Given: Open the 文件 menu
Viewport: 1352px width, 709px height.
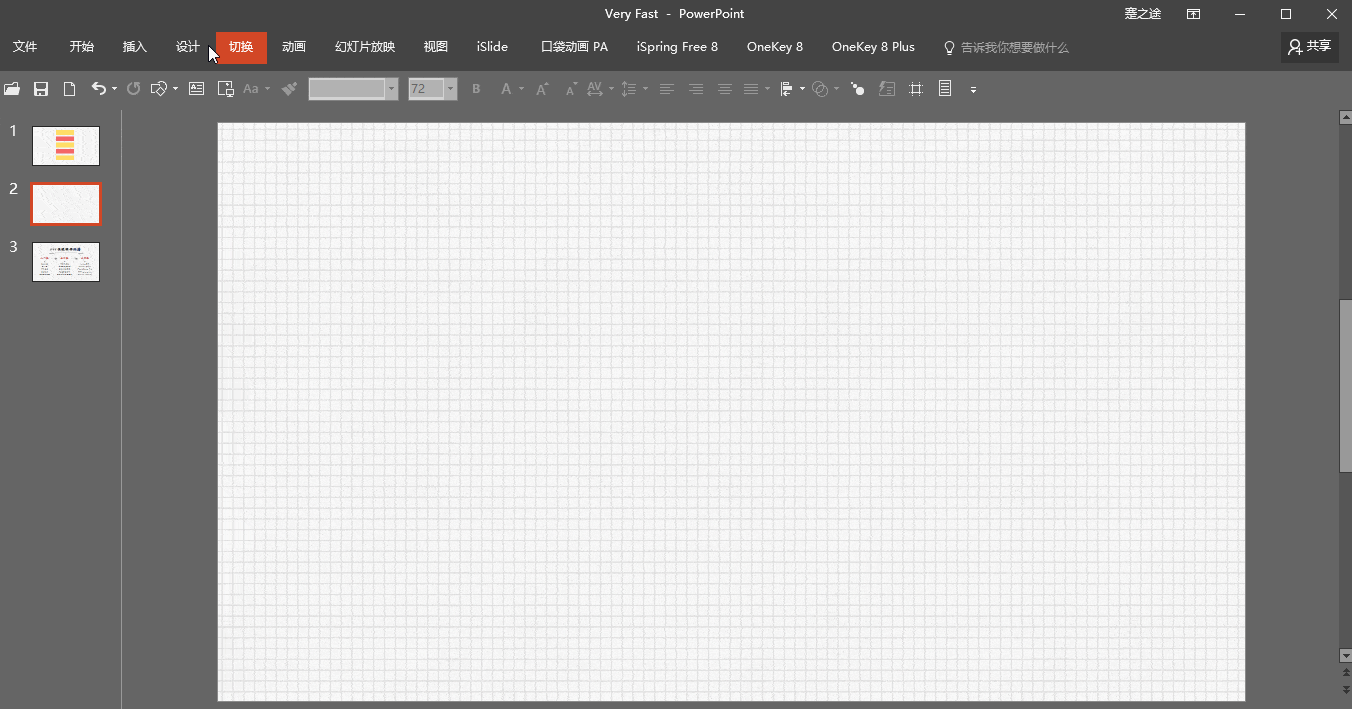Looking at the screenshot, I should 25,47.
